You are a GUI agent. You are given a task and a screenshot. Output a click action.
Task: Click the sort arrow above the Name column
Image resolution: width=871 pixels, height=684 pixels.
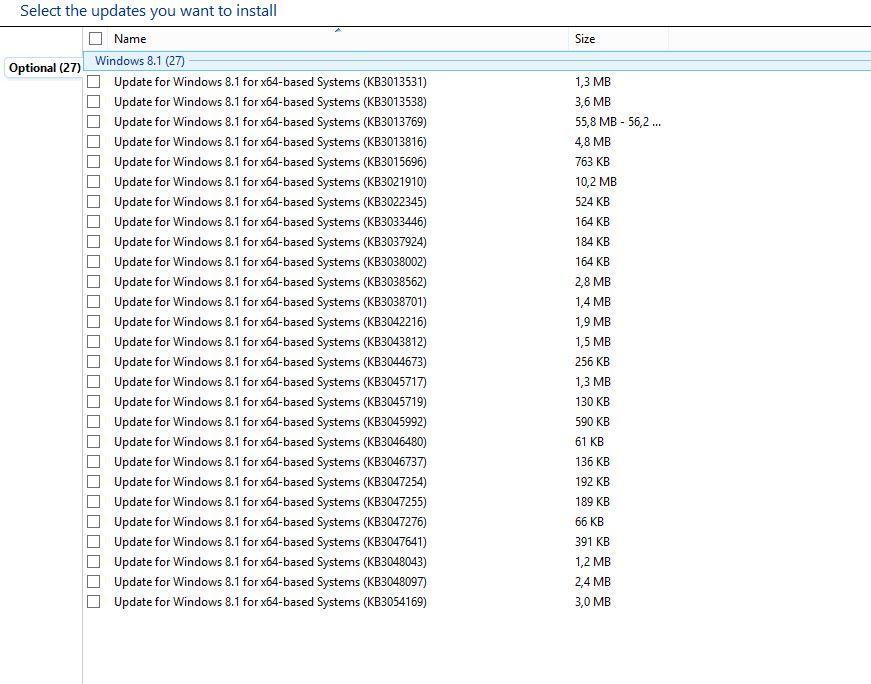point(338,30)
